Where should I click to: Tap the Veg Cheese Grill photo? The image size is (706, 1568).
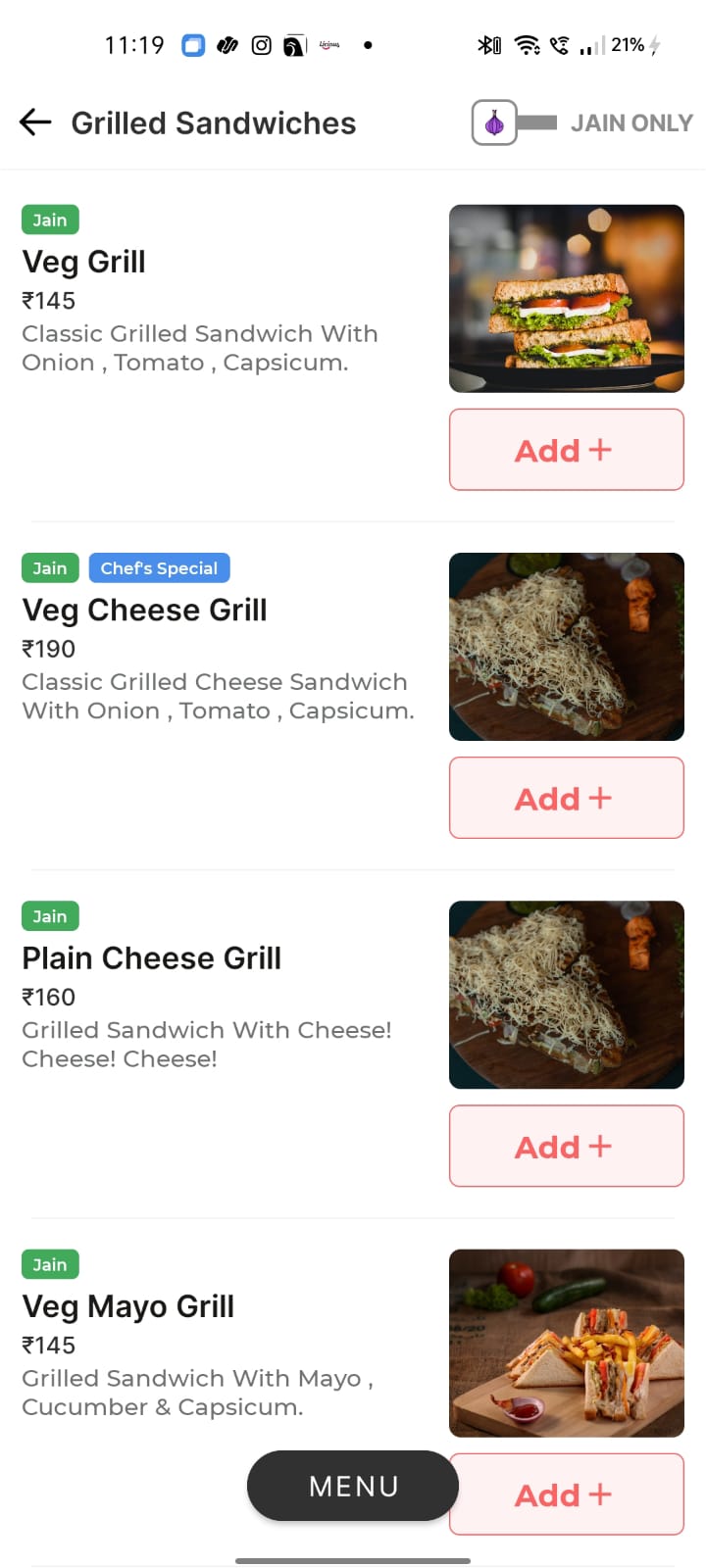pos(566,646)
